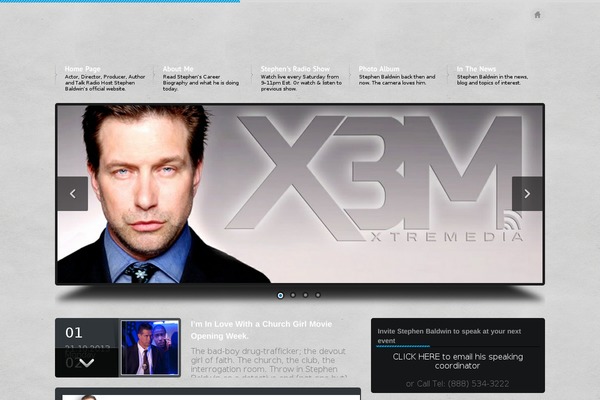Click 'Read Stephen's Career Biography' description
Viewport: 600px width, 400px height.
click(x=201, y=83)
